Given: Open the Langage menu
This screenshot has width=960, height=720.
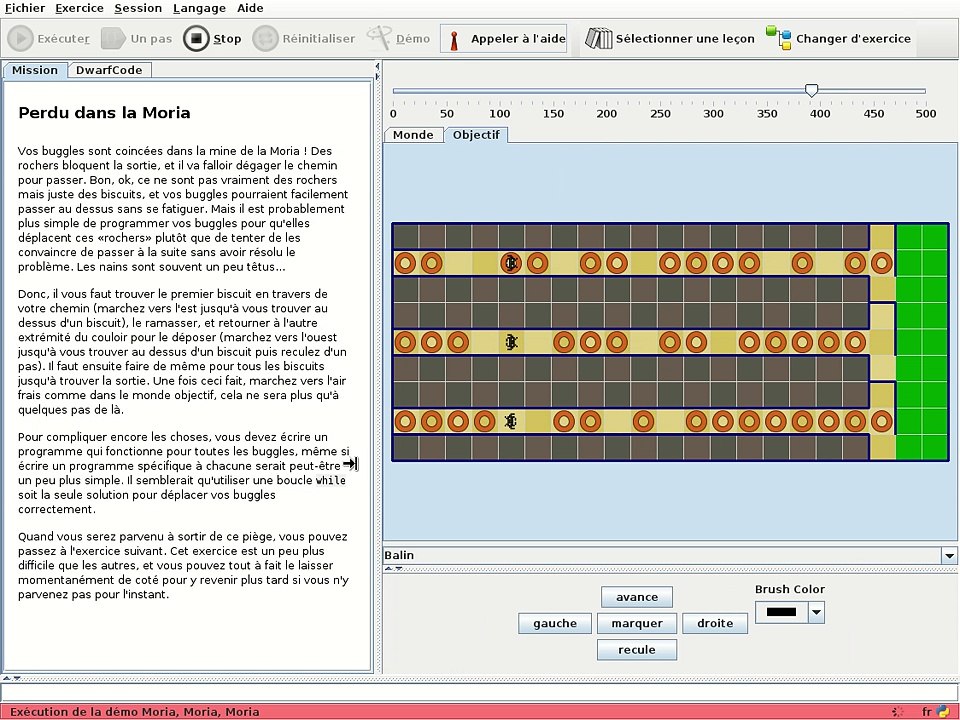Looking at the screenshot, I should (199, 8).
